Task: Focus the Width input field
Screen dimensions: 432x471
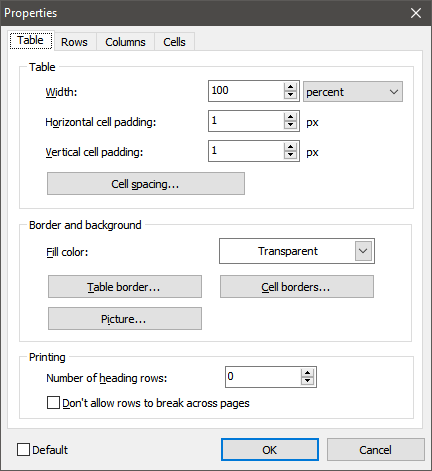Action: (247, 91)
